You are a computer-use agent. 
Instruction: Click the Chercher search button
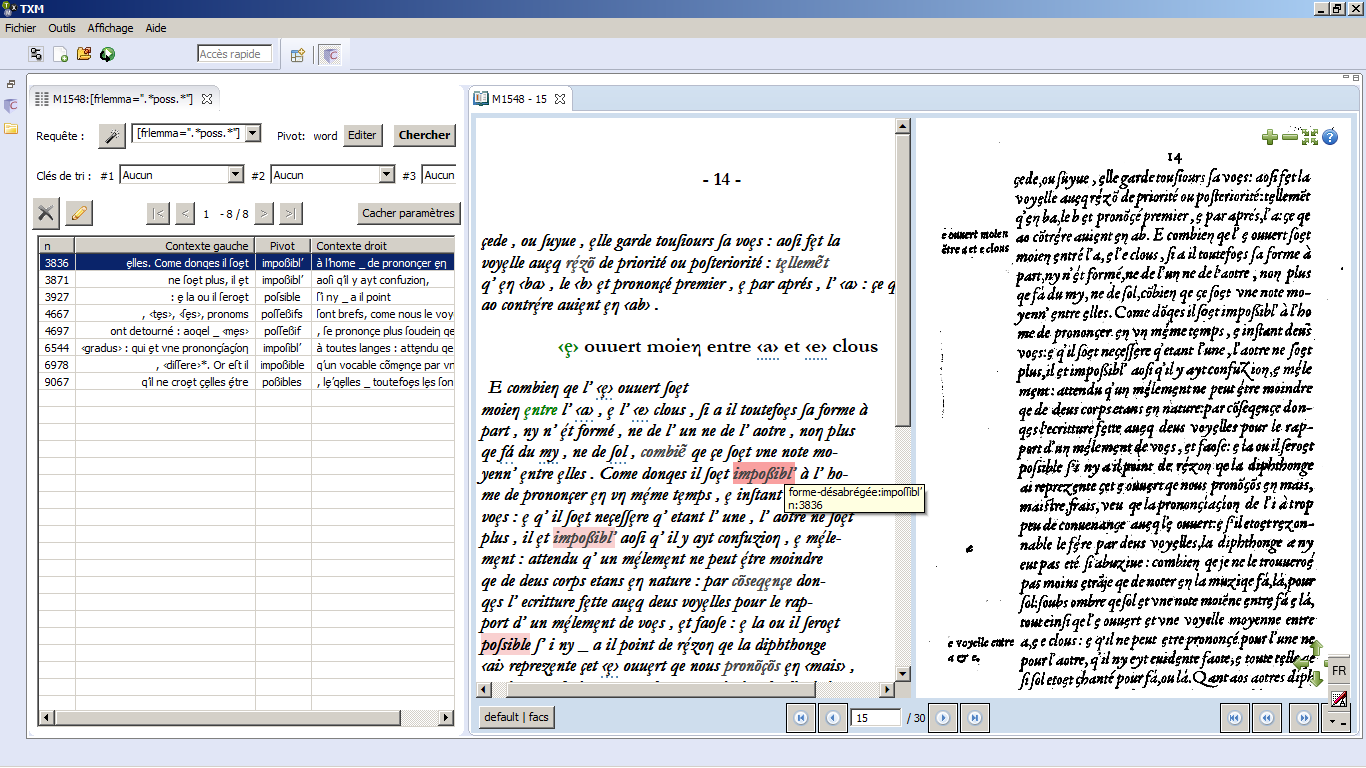pyautogui.click(x=424, y=135)
